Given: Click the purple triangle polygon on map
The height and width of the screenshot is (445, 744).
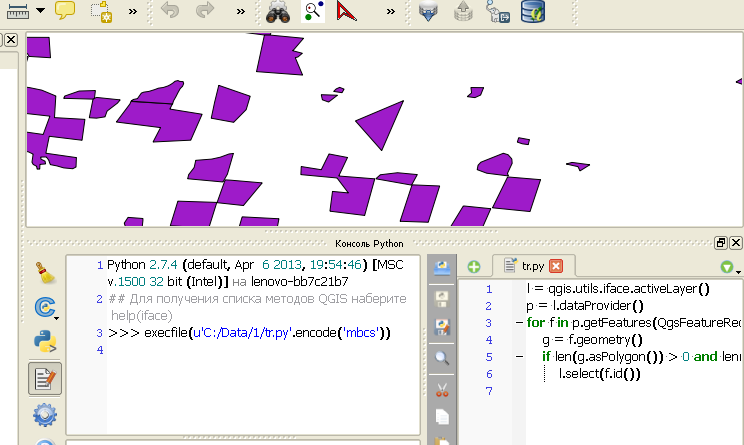Looking at the screenshot, I should 382,124.
